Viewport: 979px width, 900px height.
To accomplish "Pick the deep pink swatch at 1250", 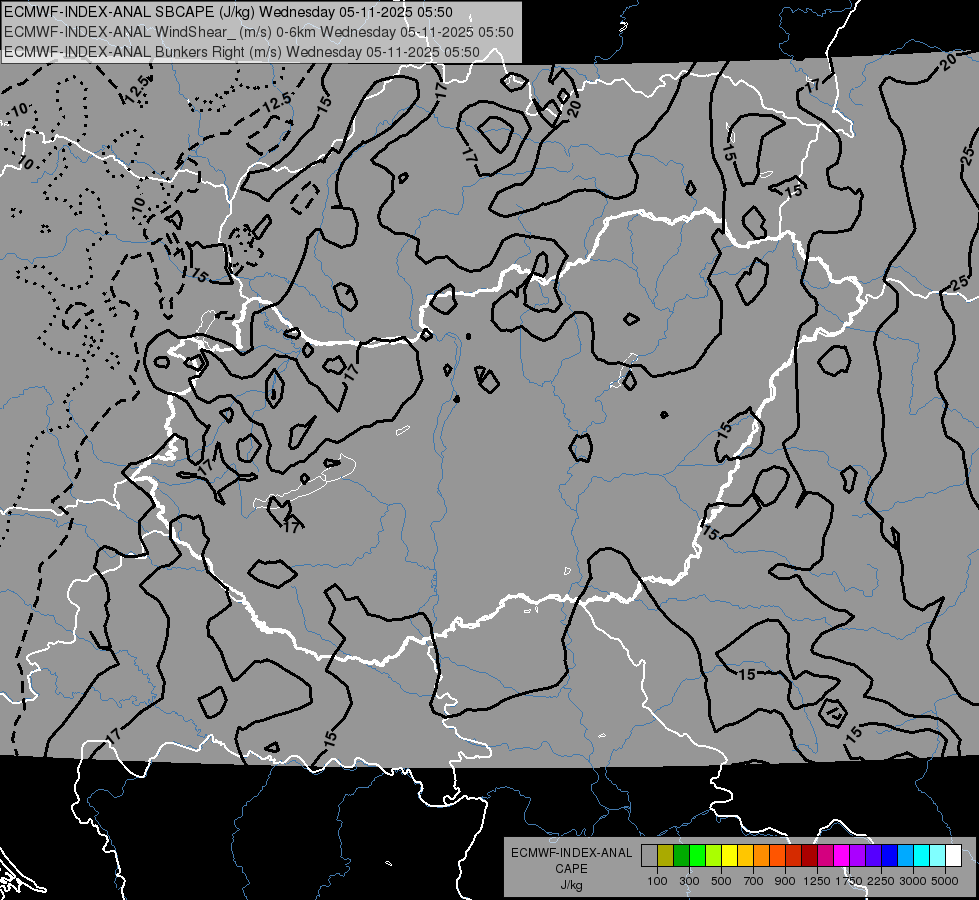I will pyautogui.click(x=825, y=856).
